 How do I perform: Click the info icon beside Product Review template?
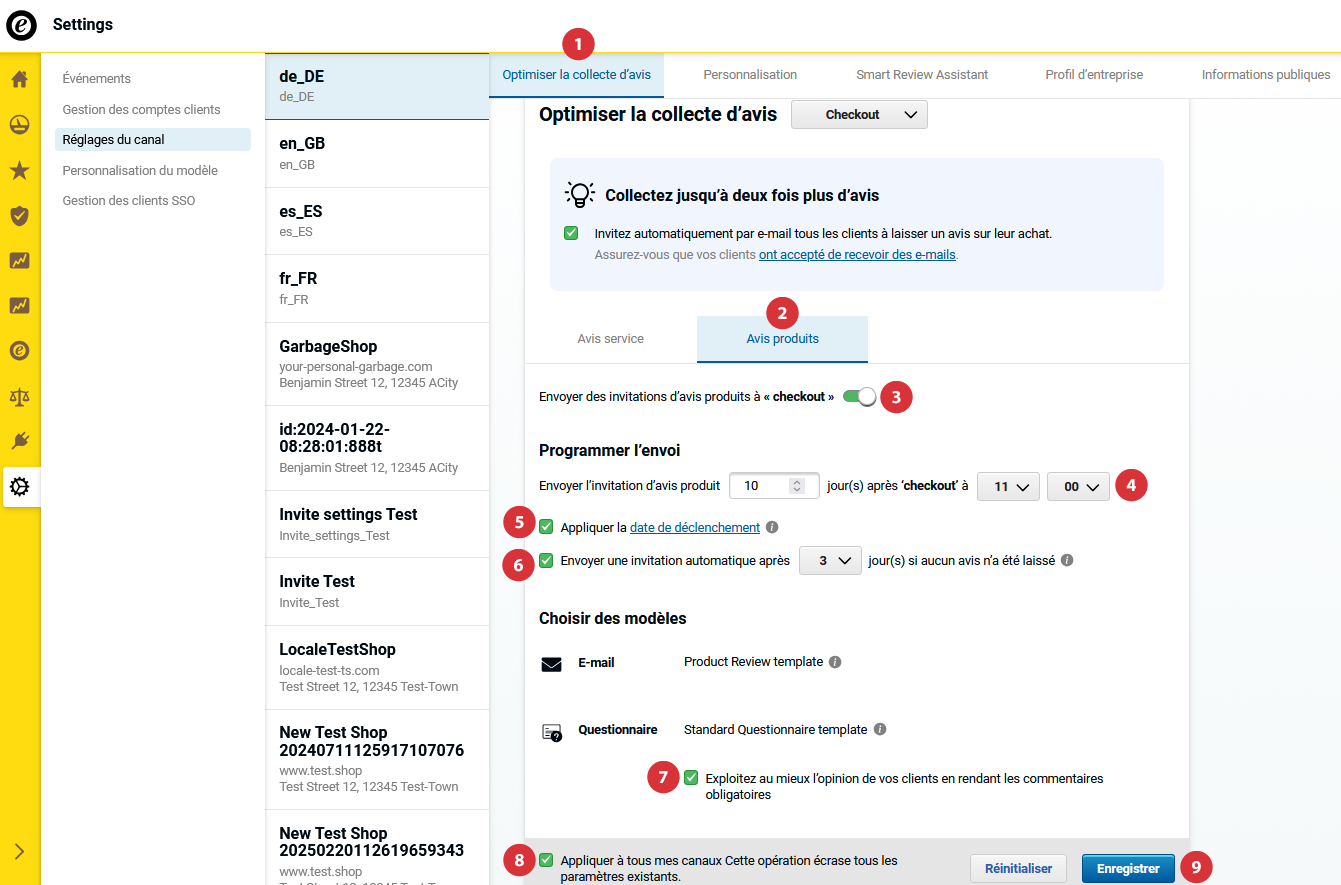click(x=835, y=662)
